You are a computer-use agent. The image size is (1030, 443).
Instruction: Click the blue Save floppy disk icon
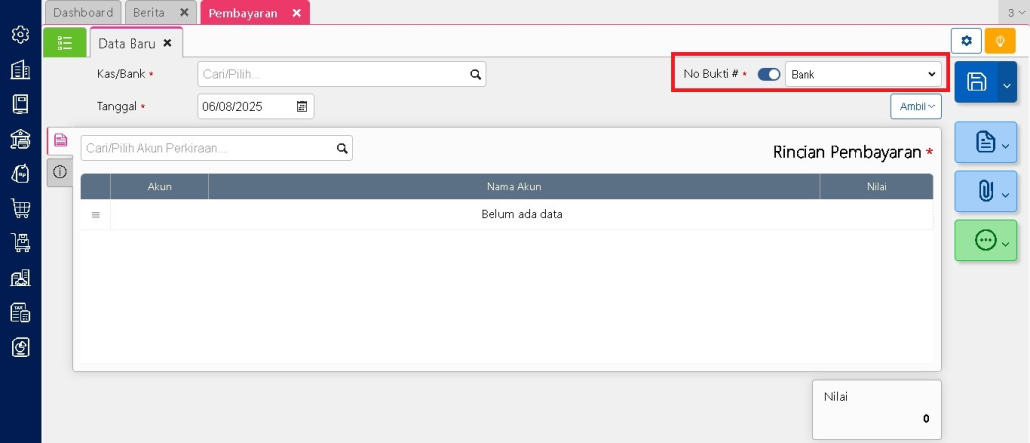click(x=977, y=83)
